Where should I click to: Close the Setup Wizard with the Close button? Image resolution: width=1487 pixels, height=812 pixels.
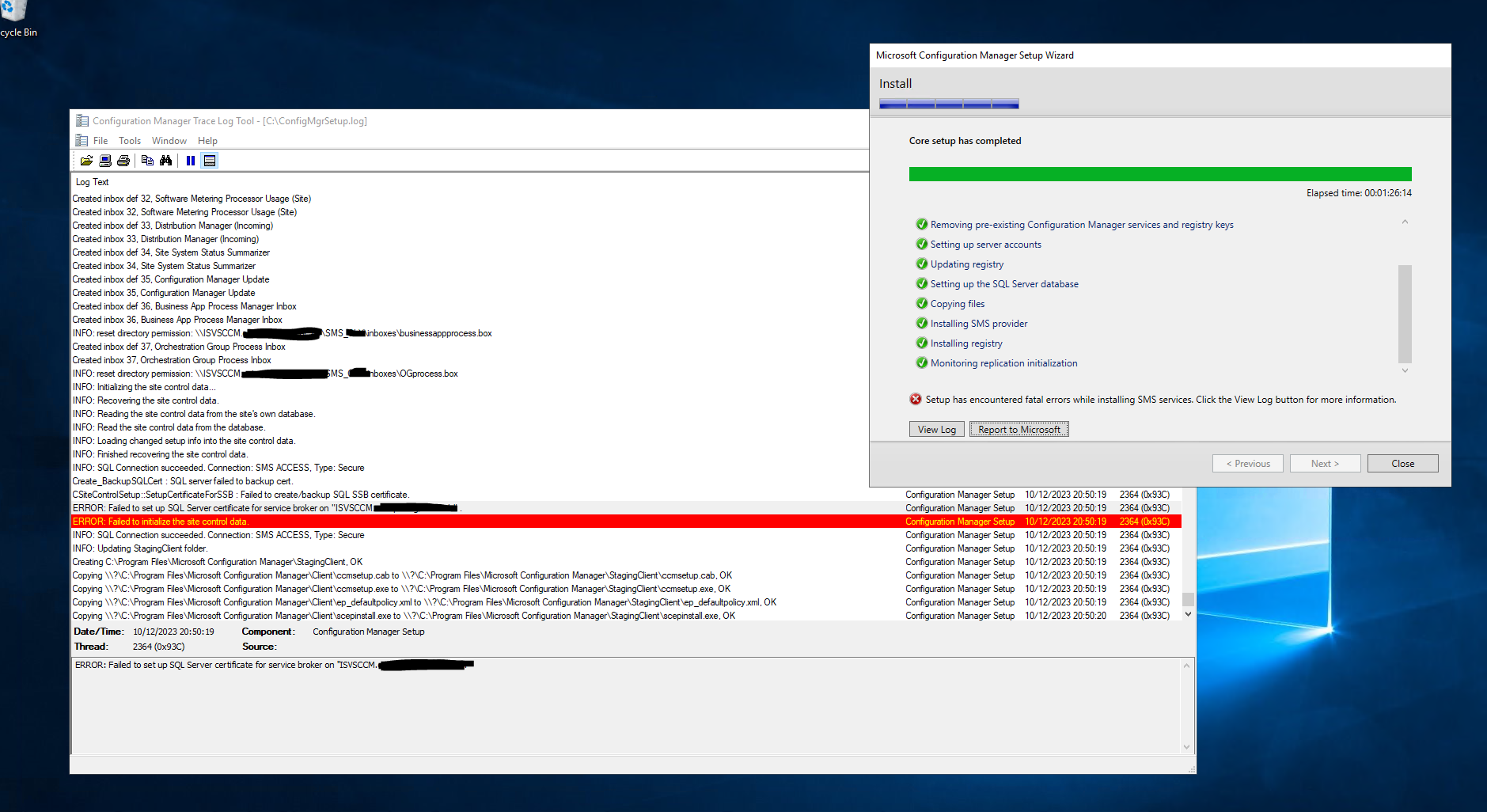[x=1403, y=464]
